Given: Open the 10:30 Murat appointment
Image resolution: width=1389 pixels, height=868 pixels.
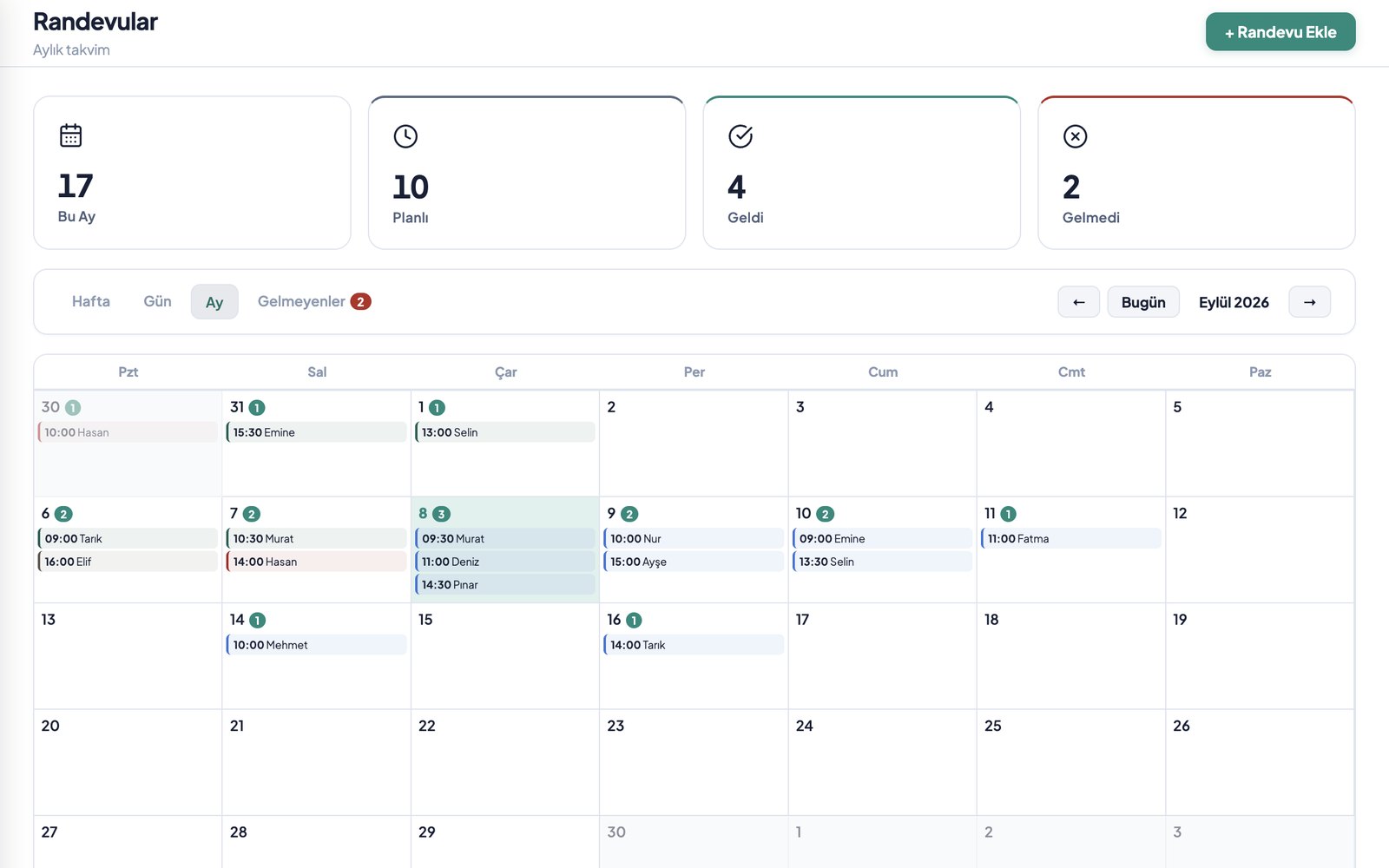Looking at the screenshot, I should (316, 538).
